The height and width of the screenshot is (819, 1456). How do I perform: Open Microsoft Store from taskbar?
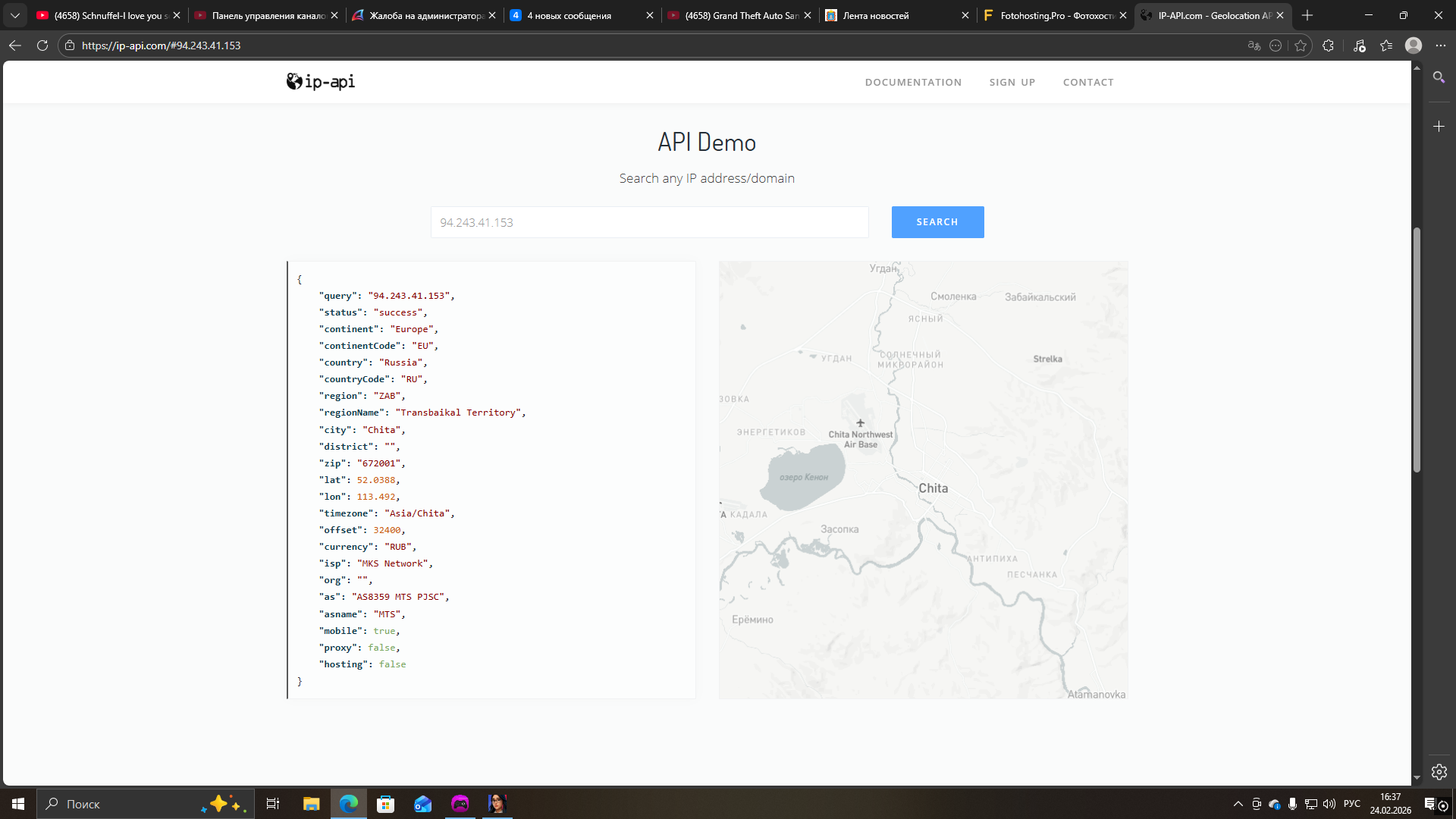[386, 804]
